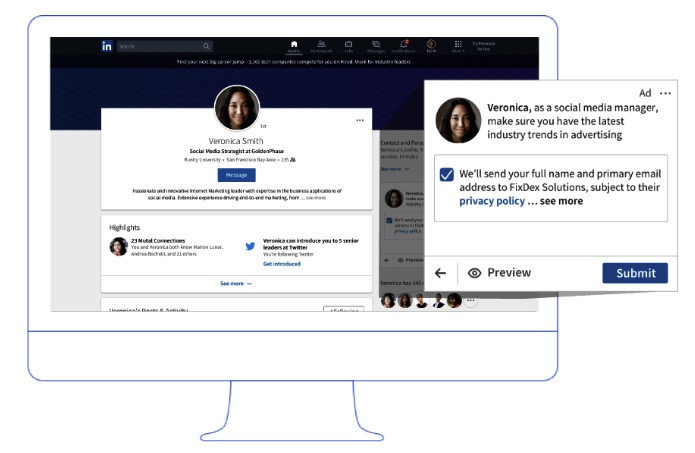This screenshot has height=453, width=695.
Task: Expand the ad consent see more text
Action: coord(561,201)
